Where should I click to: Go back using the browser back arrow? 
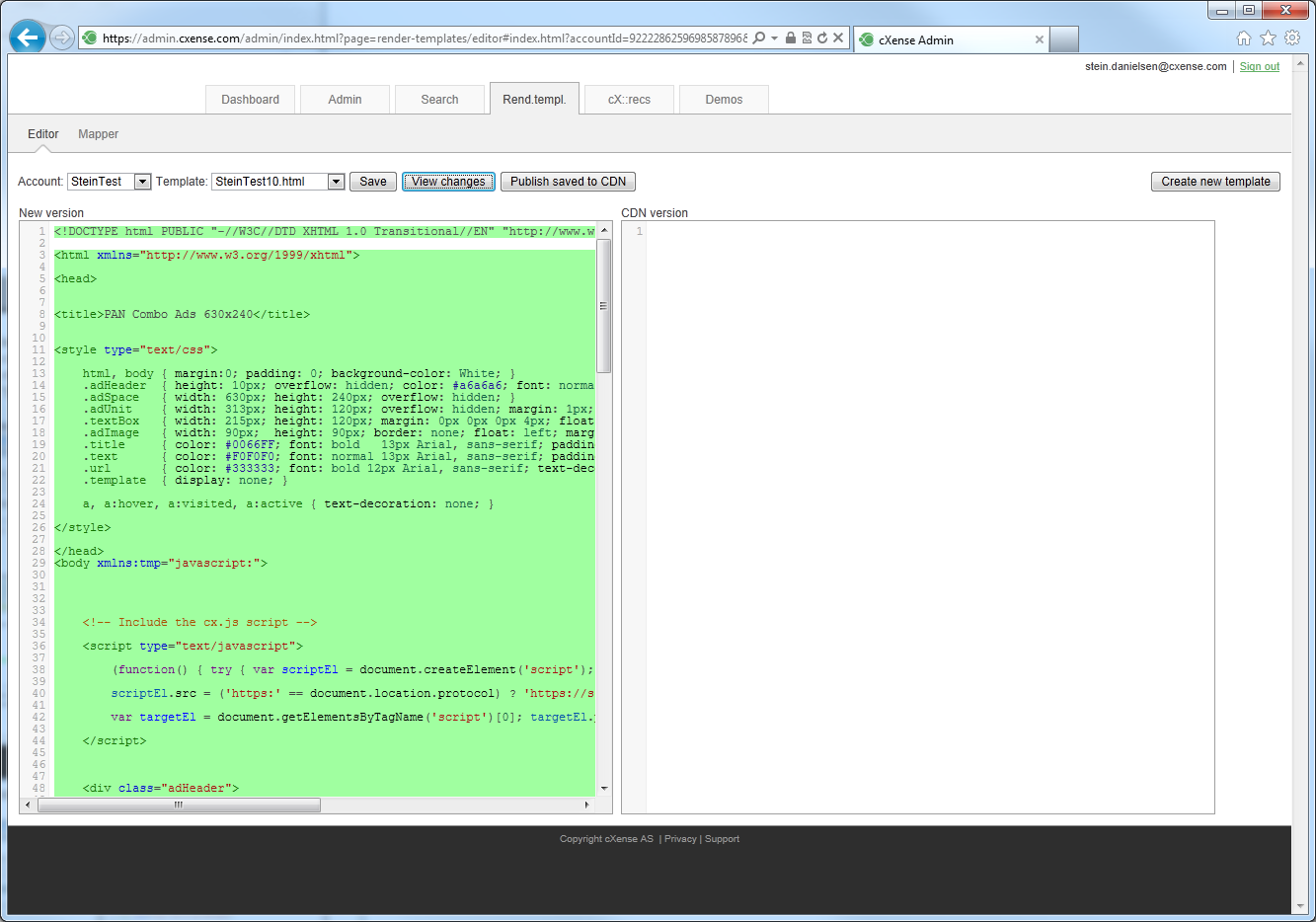pos(28,38)
